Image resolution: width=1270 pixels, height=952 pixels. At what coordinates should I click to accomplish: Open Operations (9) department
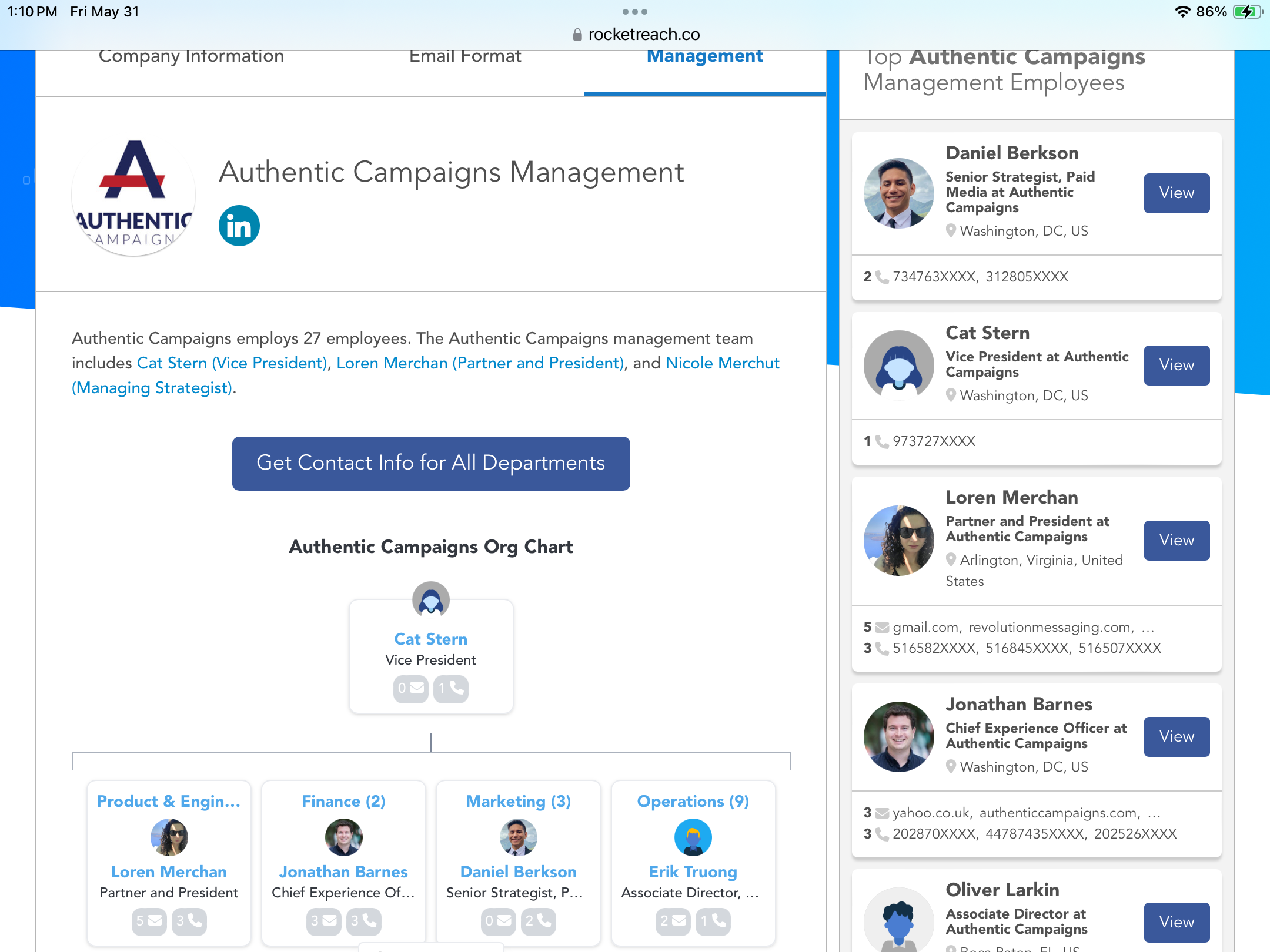693,802
